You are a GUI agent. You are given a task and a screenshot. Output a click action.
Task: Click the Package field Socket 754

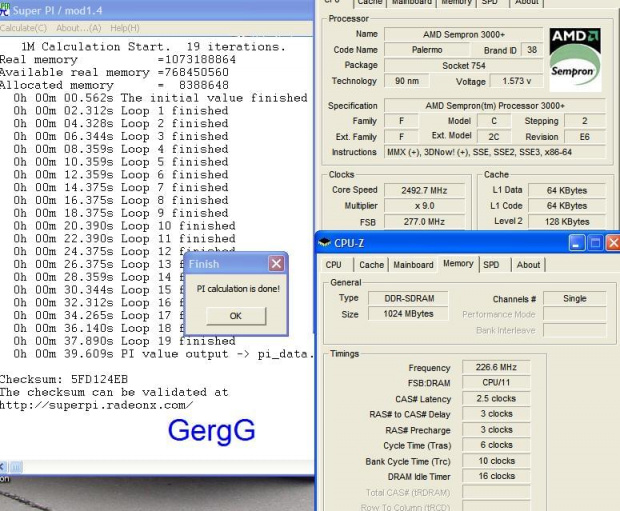(464, 65)
